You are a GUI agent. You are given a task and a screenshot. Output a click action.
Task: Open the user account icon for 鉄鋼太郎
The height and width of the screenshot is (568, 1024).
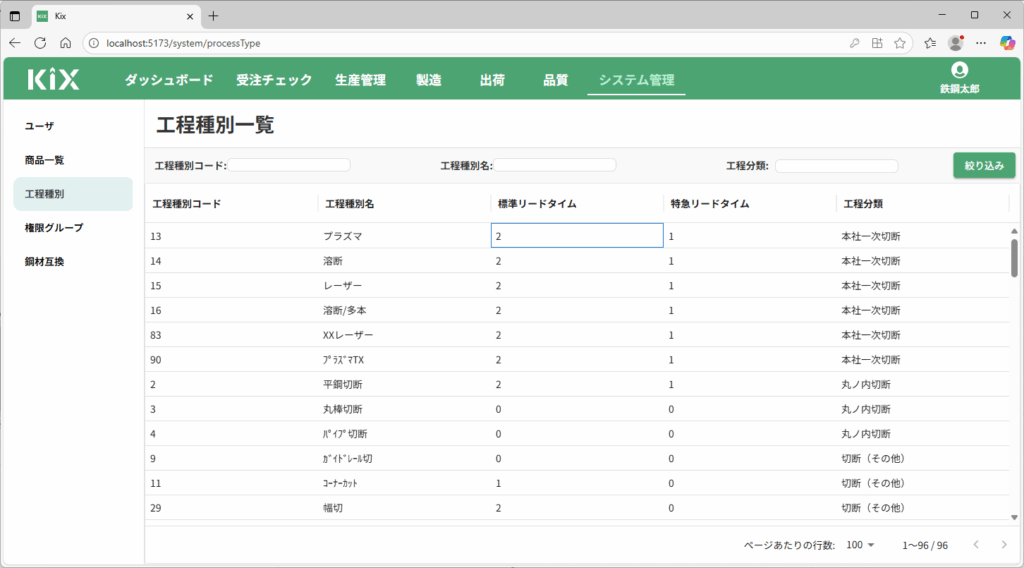[960, 70]
